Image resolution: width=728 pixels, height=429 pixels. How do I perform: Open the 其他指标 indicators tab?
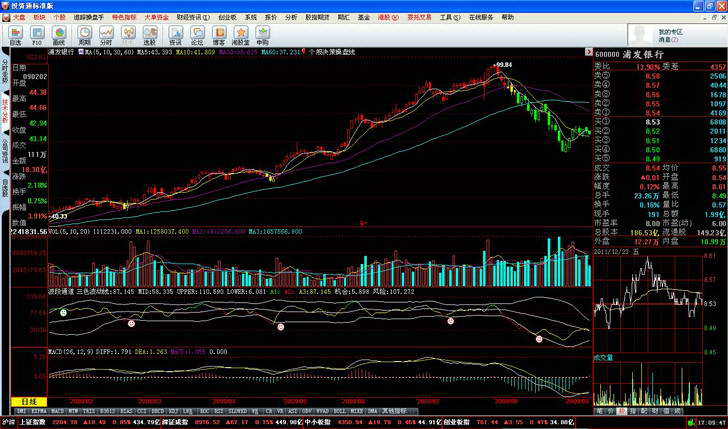pos(395,411)
